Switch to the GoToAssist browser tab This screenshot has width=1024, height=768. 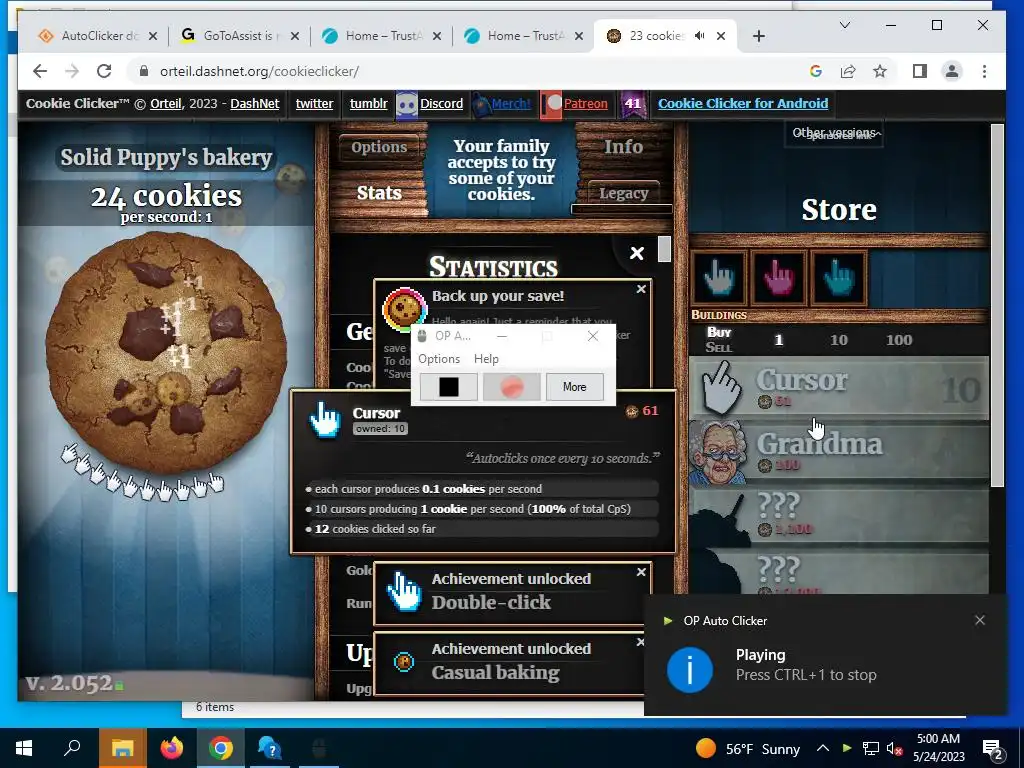(x=240, y=36)
